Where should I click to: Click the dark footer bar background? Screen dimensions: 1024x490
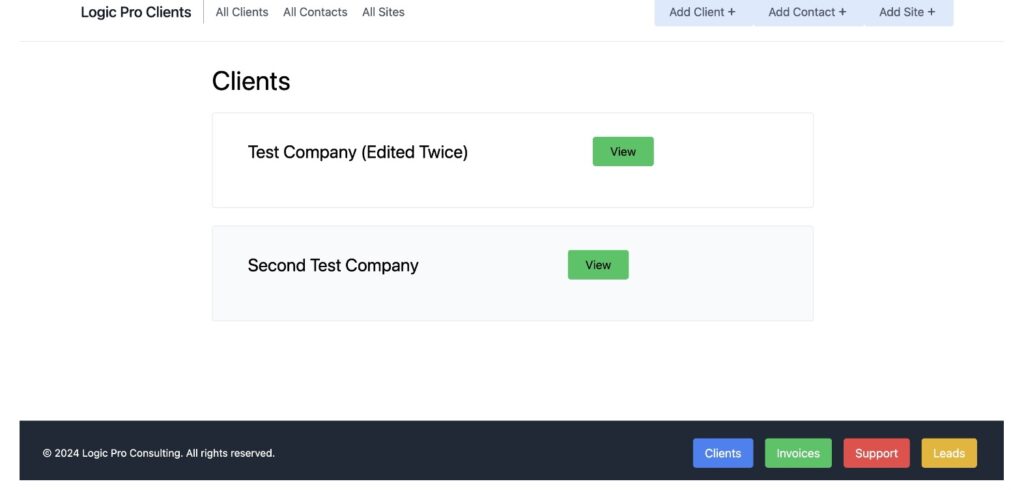(483, 451)
